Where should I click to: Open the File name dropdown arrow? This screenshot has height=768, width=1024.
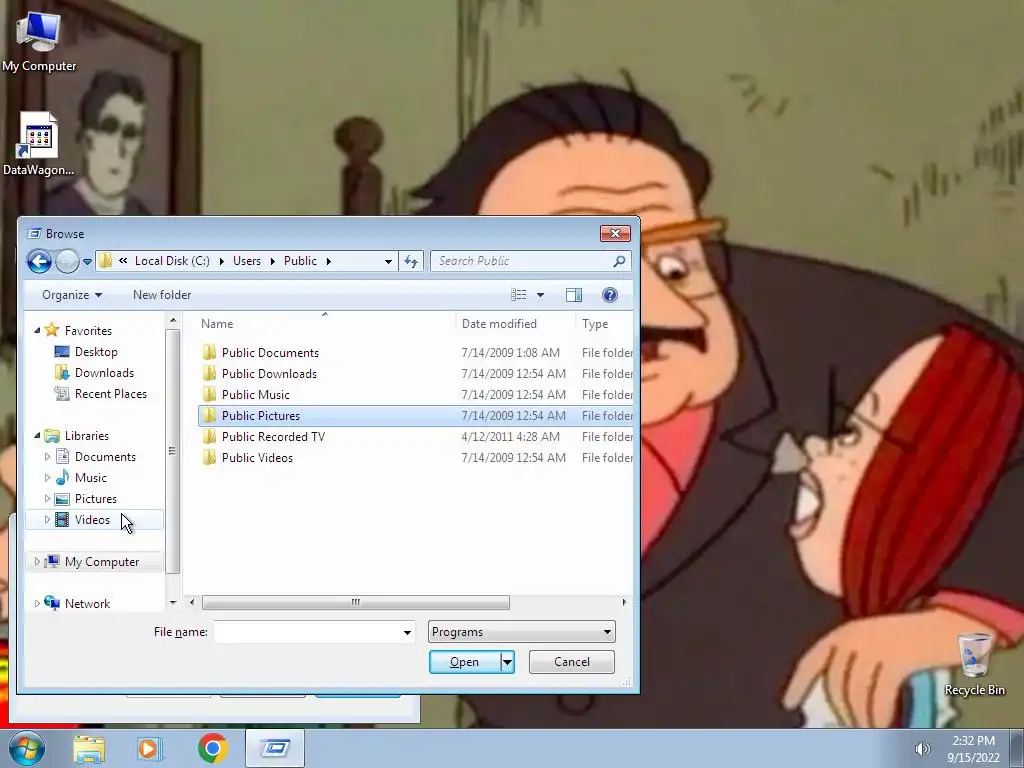[x=407, y=632]
